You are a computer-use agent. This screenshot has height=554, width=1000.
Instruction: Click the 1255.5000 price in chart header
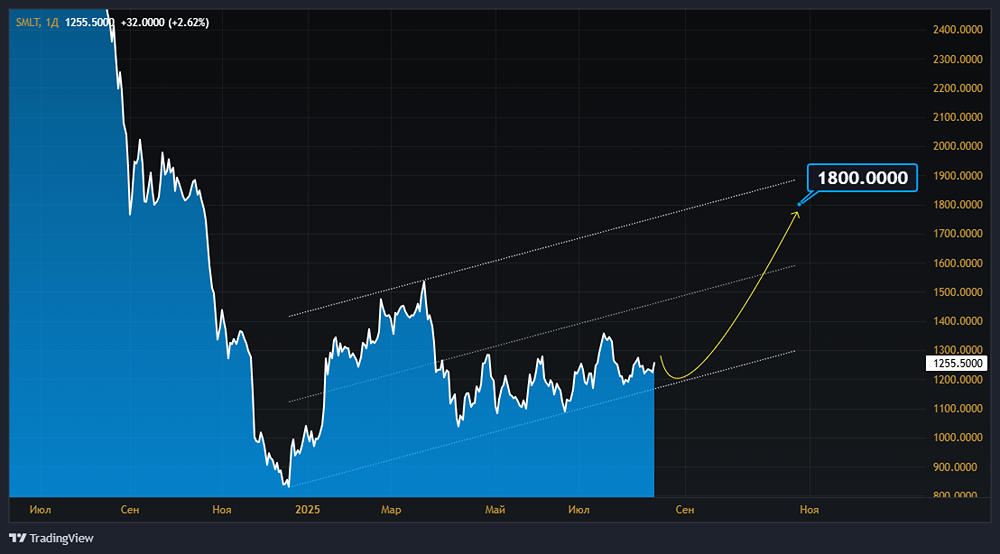click(90, 22)
